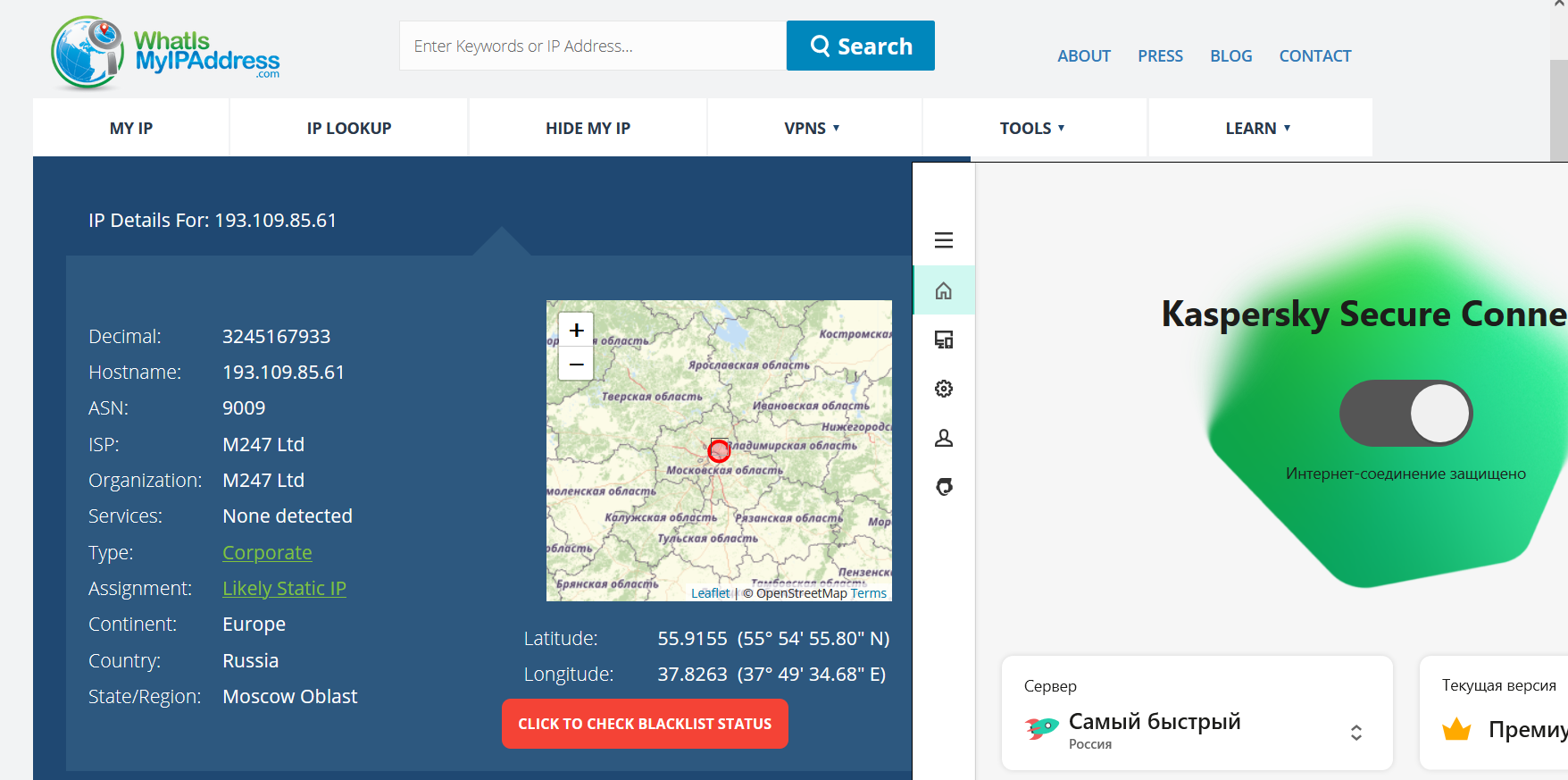Open the CONTACT page link
Viewport: 1568px width, 780px height.
(x=1314, y=55)
